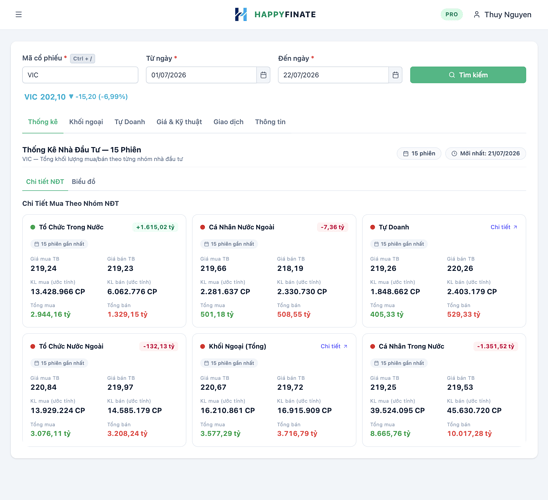Click the 1.329,15 tỷ total sell value

(x=127, y=314)
